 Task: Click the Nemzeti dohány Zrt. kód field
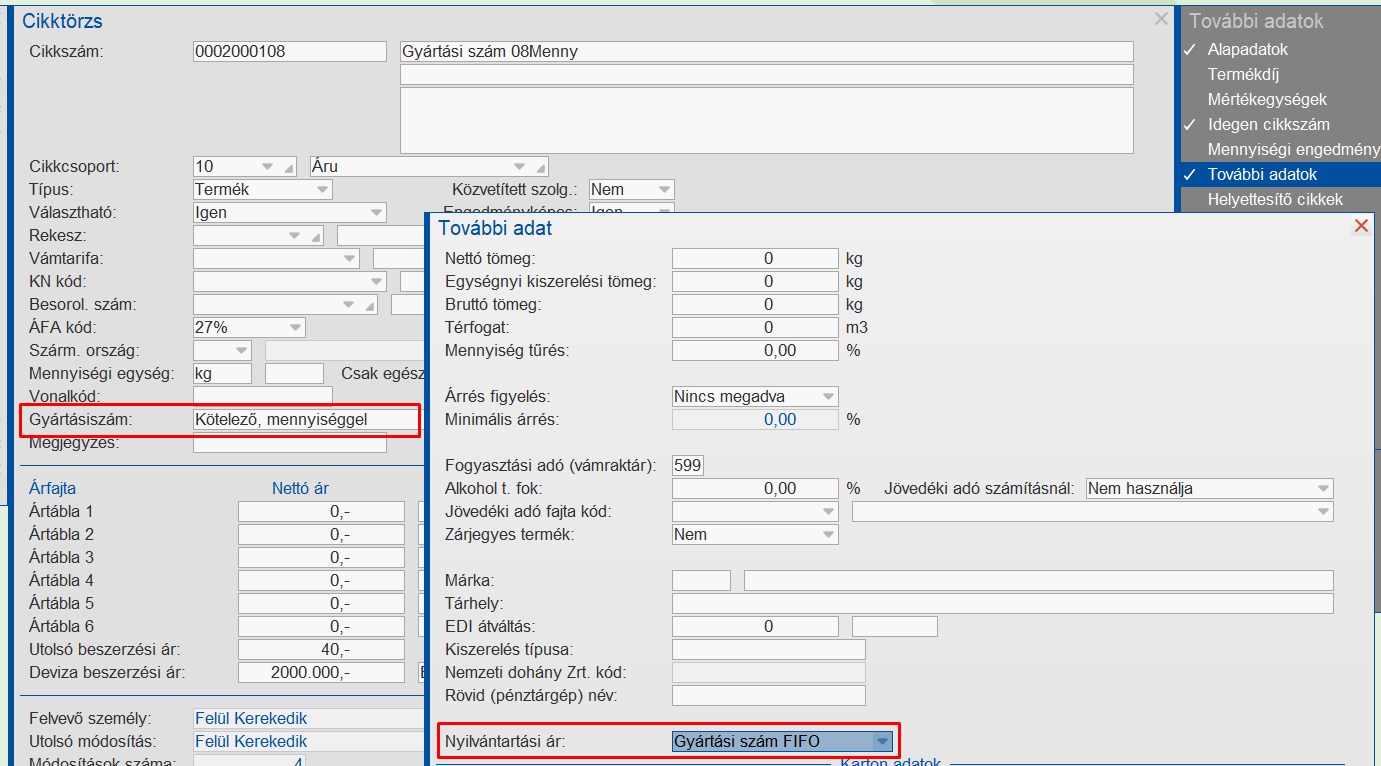tap(769, 673)
